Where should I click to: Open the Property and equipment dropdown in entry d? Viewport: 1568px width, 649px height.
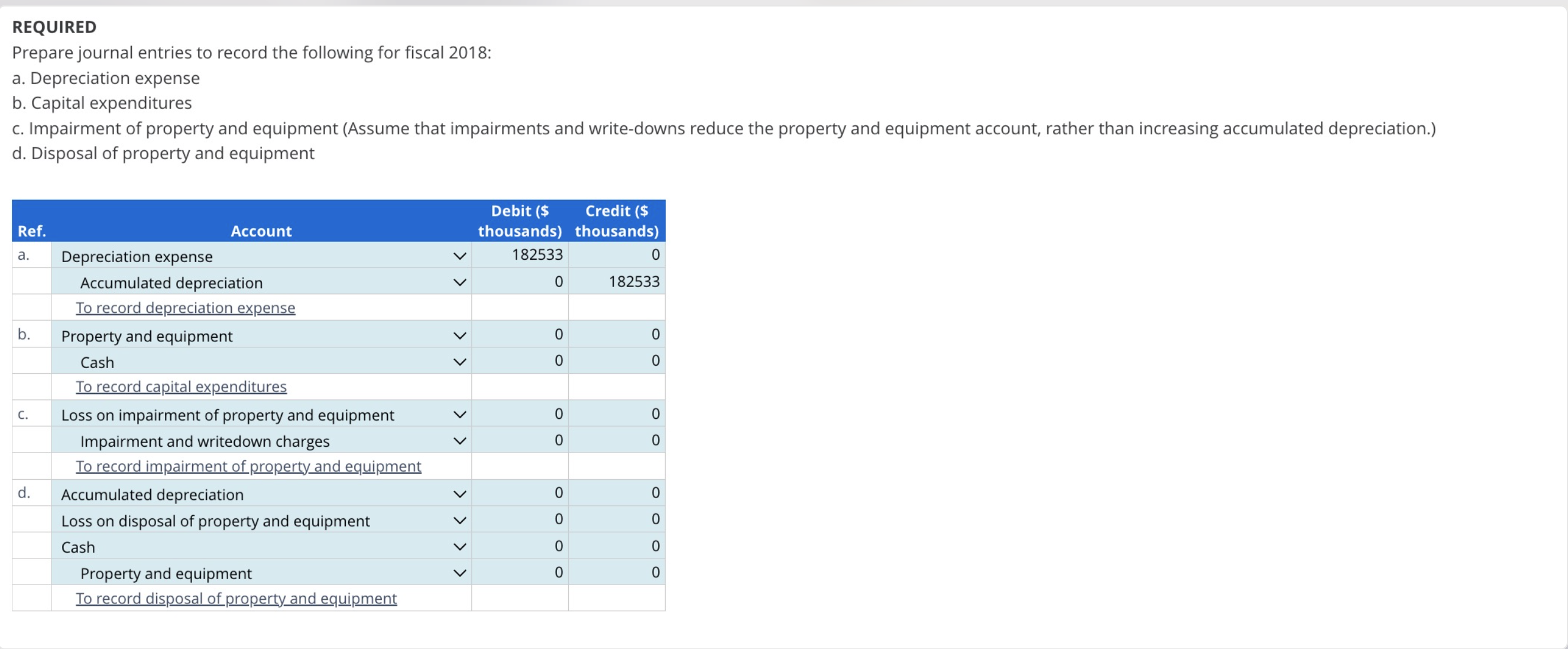click(x=459, y=572)
